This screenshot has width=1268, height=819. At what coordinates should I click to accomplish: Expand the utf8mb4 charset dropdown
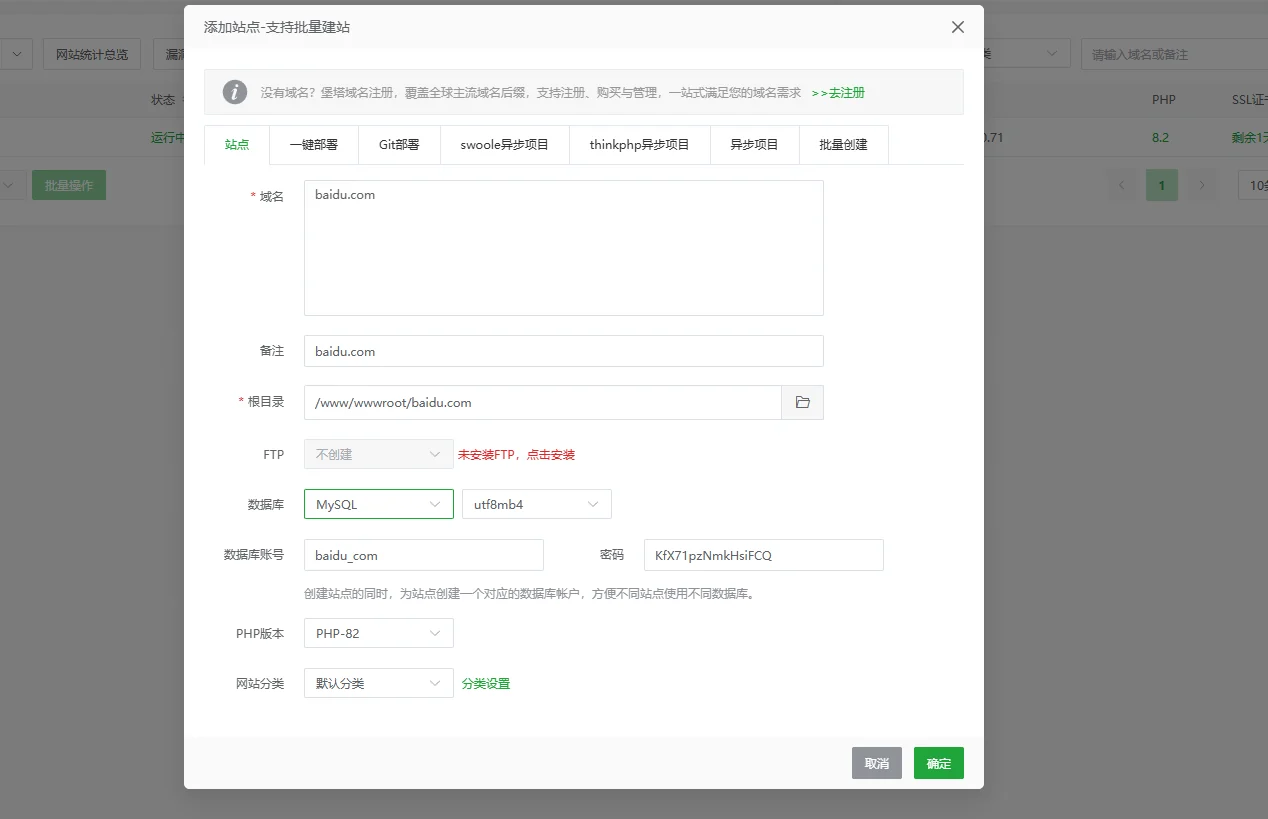pos(537,504)
